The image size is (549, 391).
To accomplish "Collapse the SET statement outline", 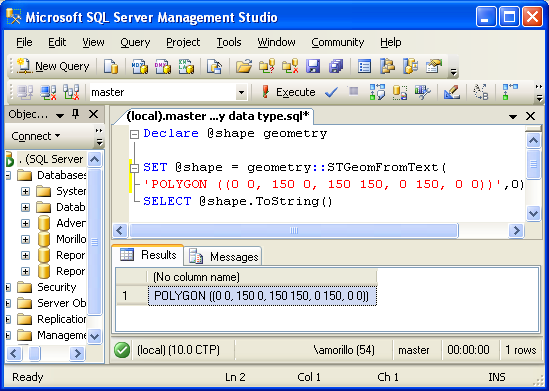I will pos(134,168).
